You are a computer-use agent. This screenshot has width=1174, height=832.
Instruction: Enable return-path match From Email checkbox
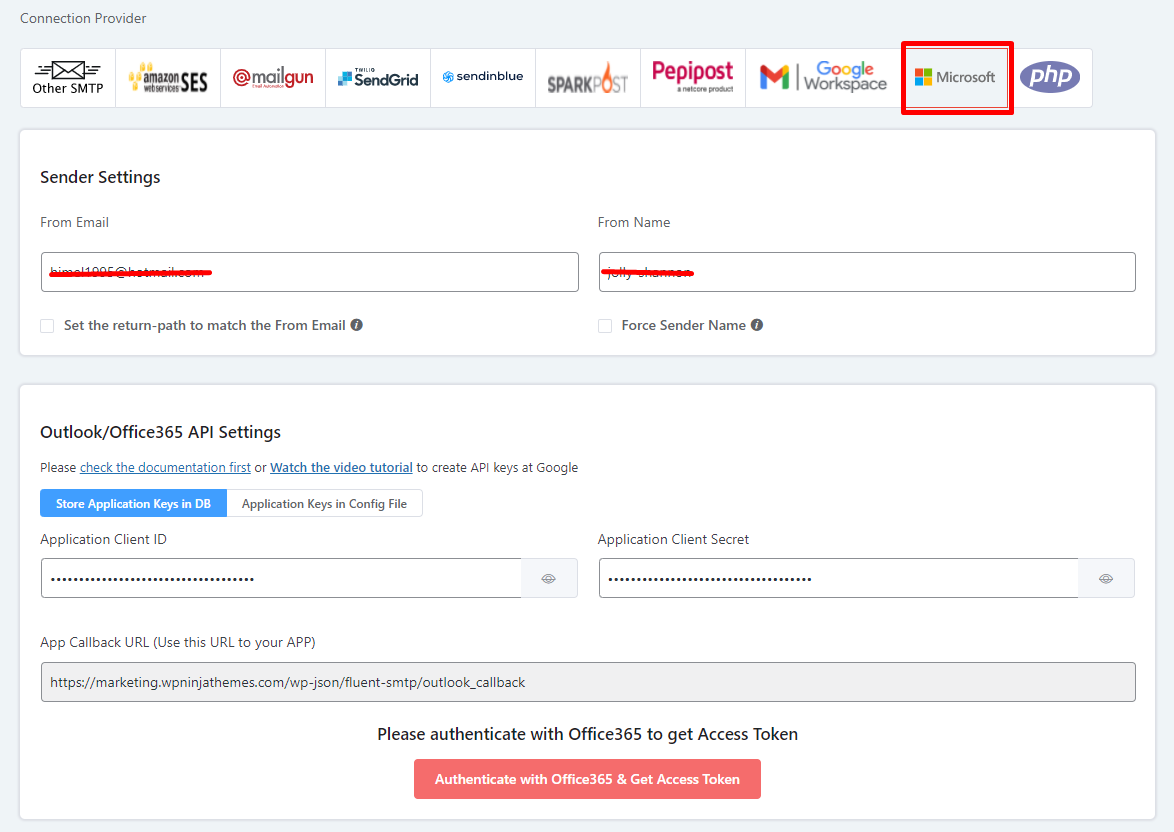coord(47,326)
